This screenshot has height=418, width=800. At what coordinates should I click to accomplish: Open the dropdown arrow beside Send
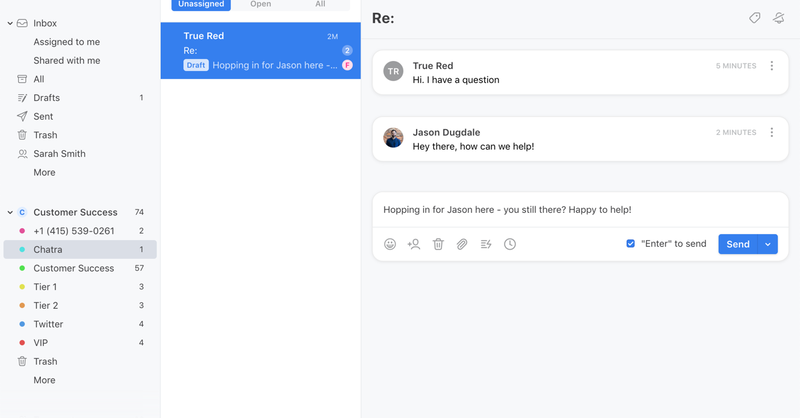(768, 244)
